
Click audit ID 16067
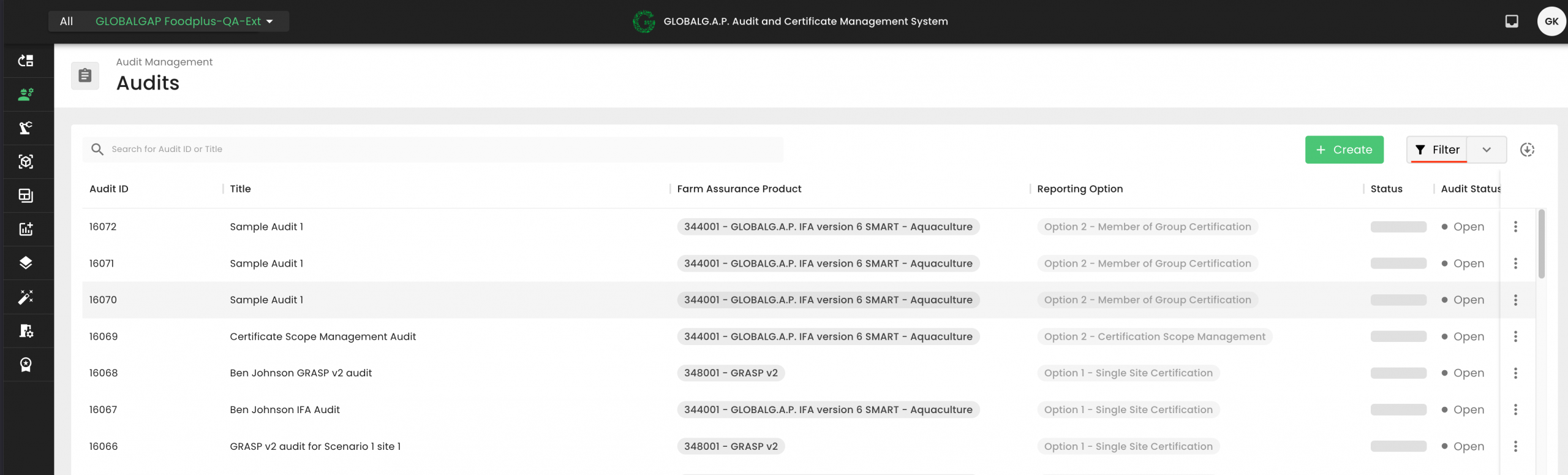coord(103,409)
